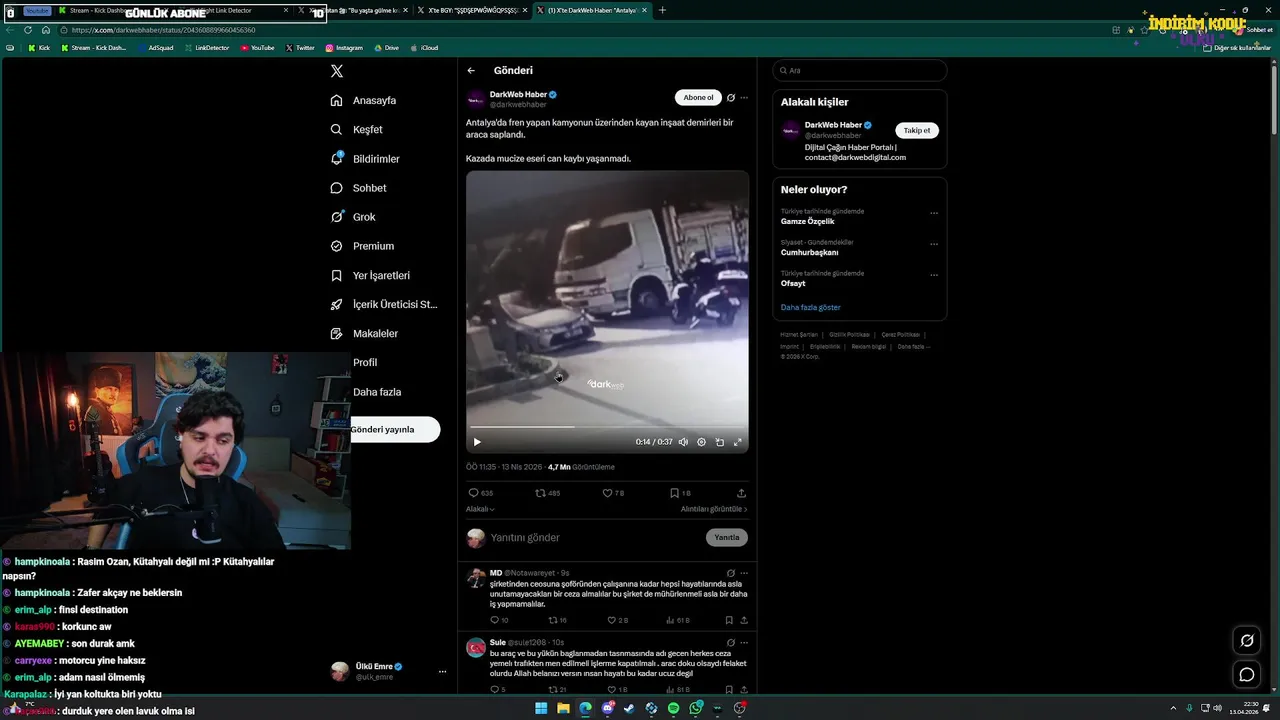Open the X logo home link
Screen dimensions: 1280x720
click(x=337, y=71)
